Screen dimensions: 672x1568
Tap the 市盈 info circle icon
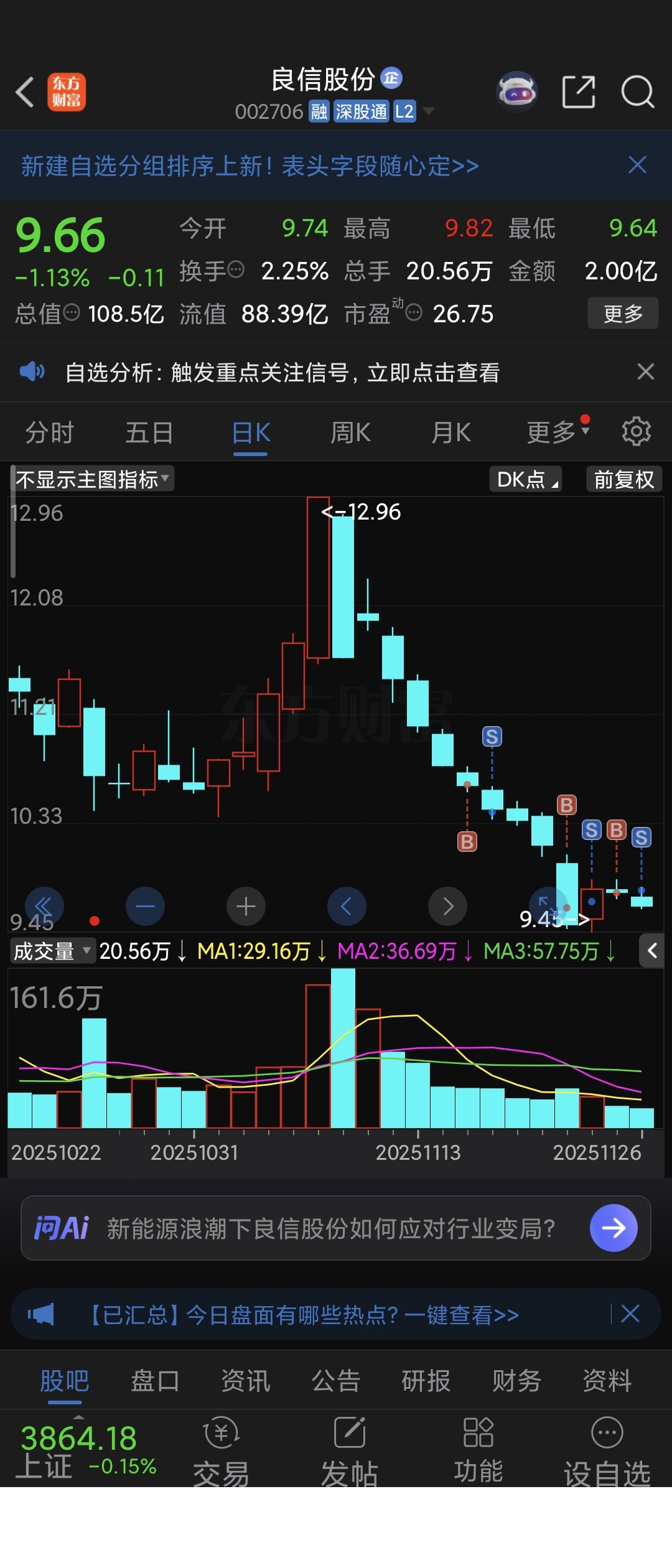tap(414, 312)
